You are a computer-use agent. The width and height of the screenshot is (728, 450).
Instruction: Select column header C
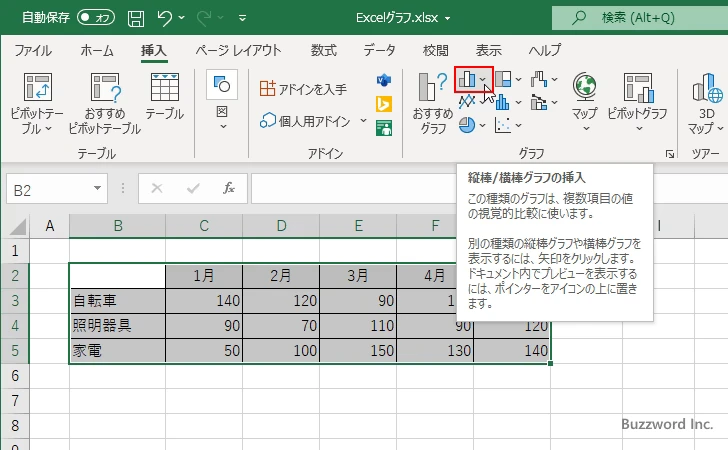point(204,226)
